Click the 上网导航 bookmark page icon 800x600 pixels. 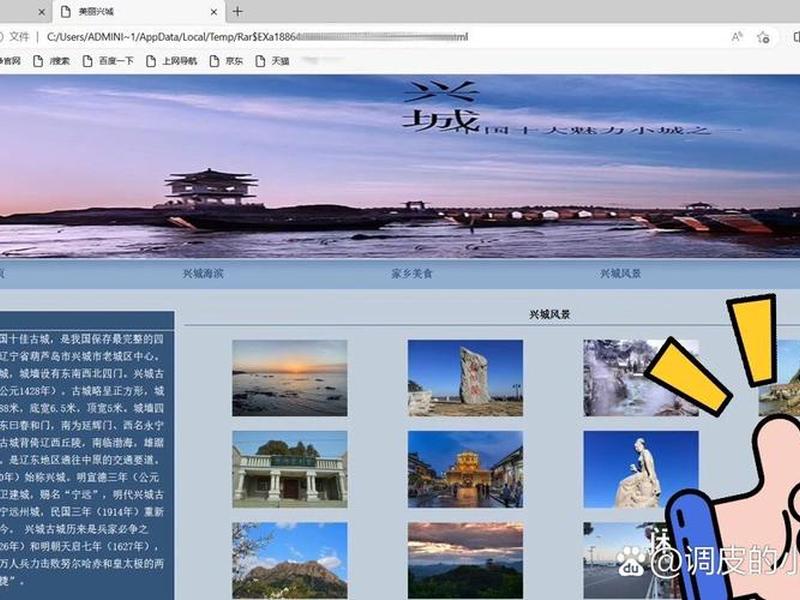tap(151, 61)
